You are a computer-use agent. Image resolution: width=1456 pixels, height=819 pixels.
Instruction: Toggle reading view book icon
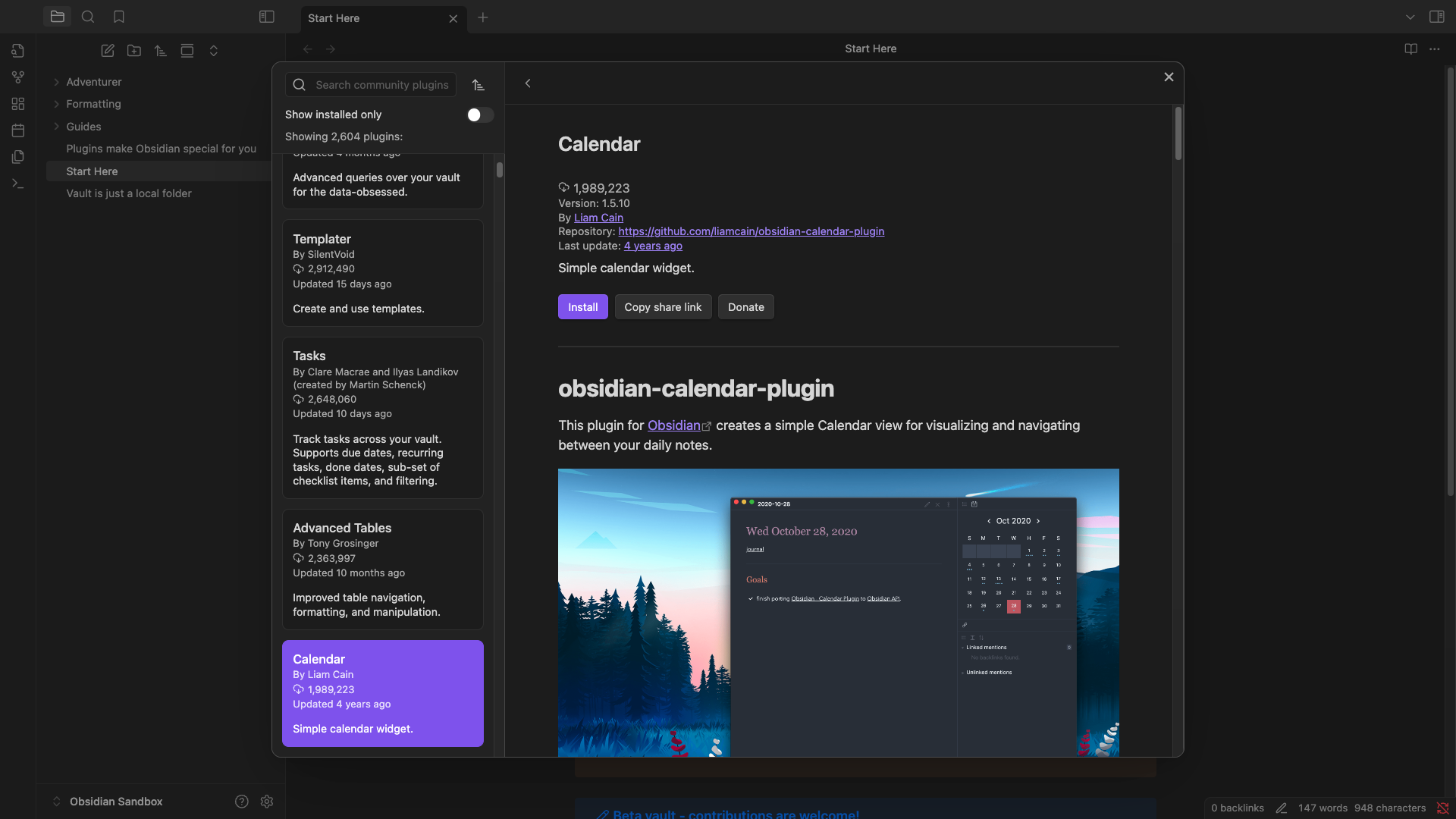pos(1410,49)
